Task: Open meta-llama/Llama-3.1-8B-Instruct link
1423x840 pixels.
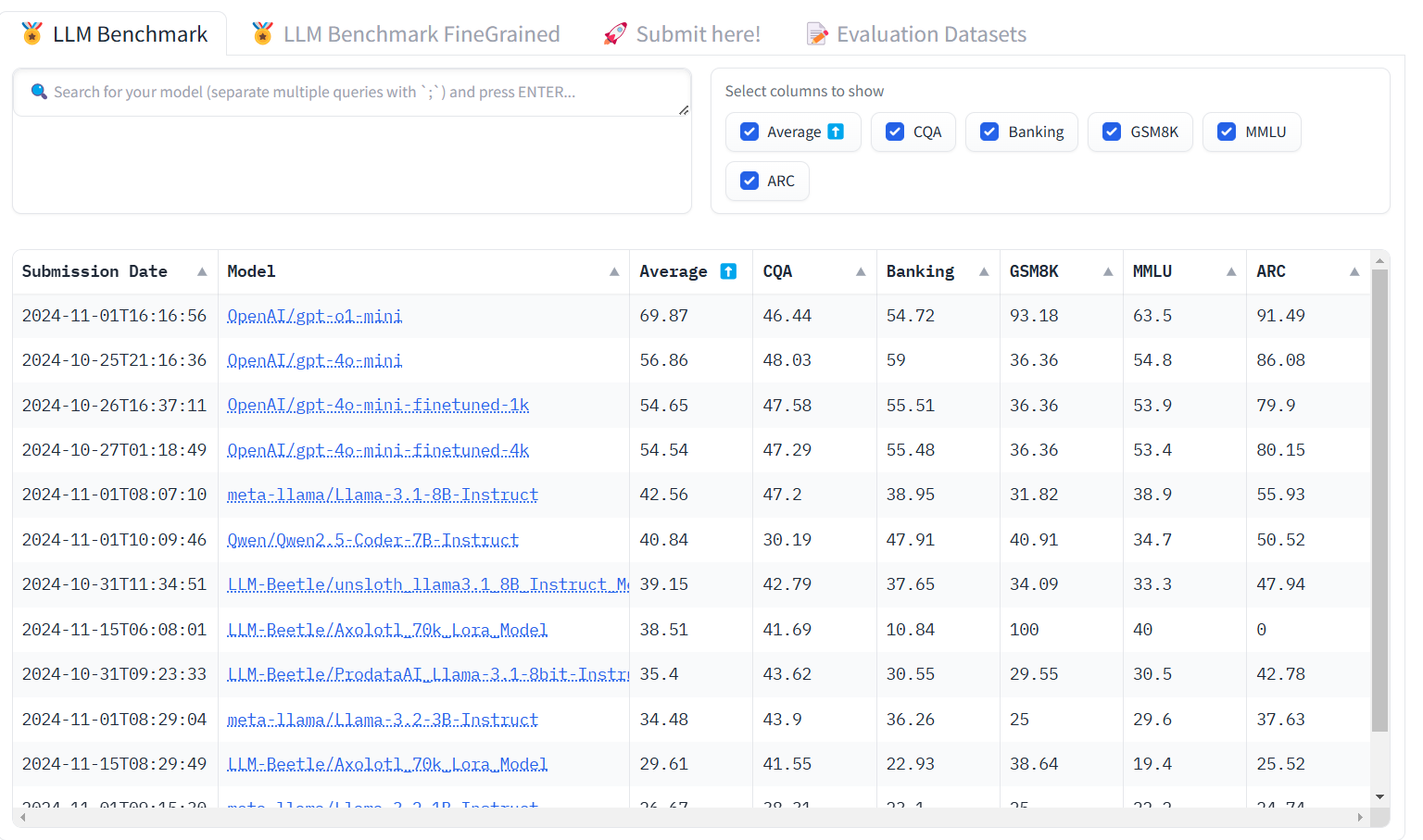Action: (x=383, y=495)
